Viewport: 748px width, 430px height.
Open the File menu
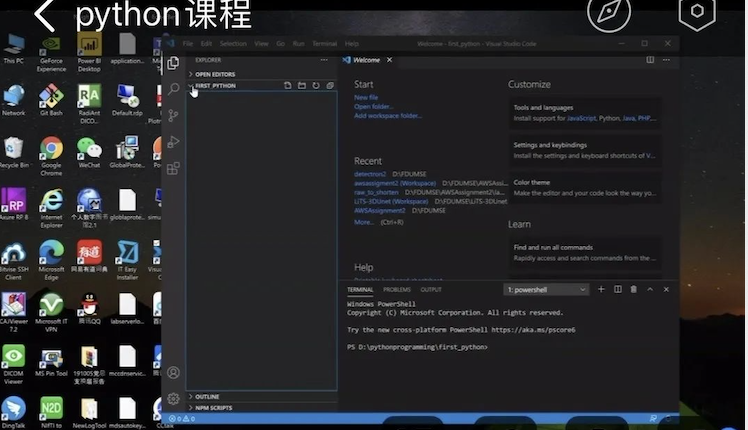(188, 43)
